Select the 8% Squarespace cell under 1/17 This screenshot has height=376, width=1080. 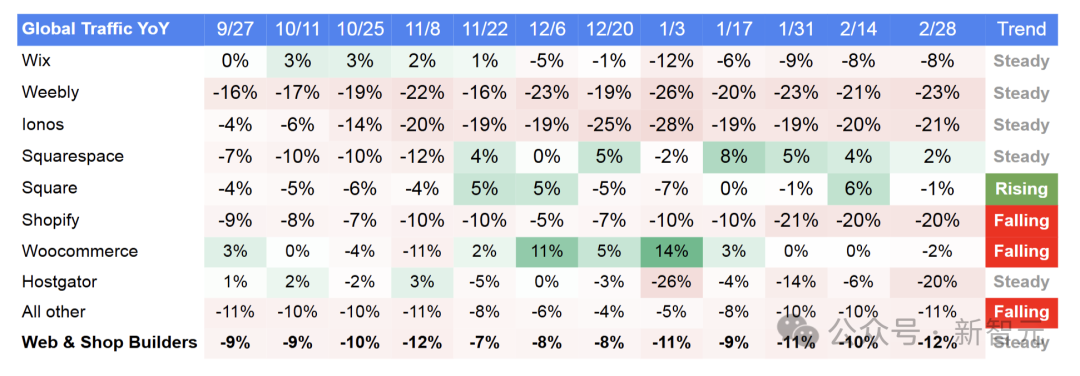tap(734, 156)
